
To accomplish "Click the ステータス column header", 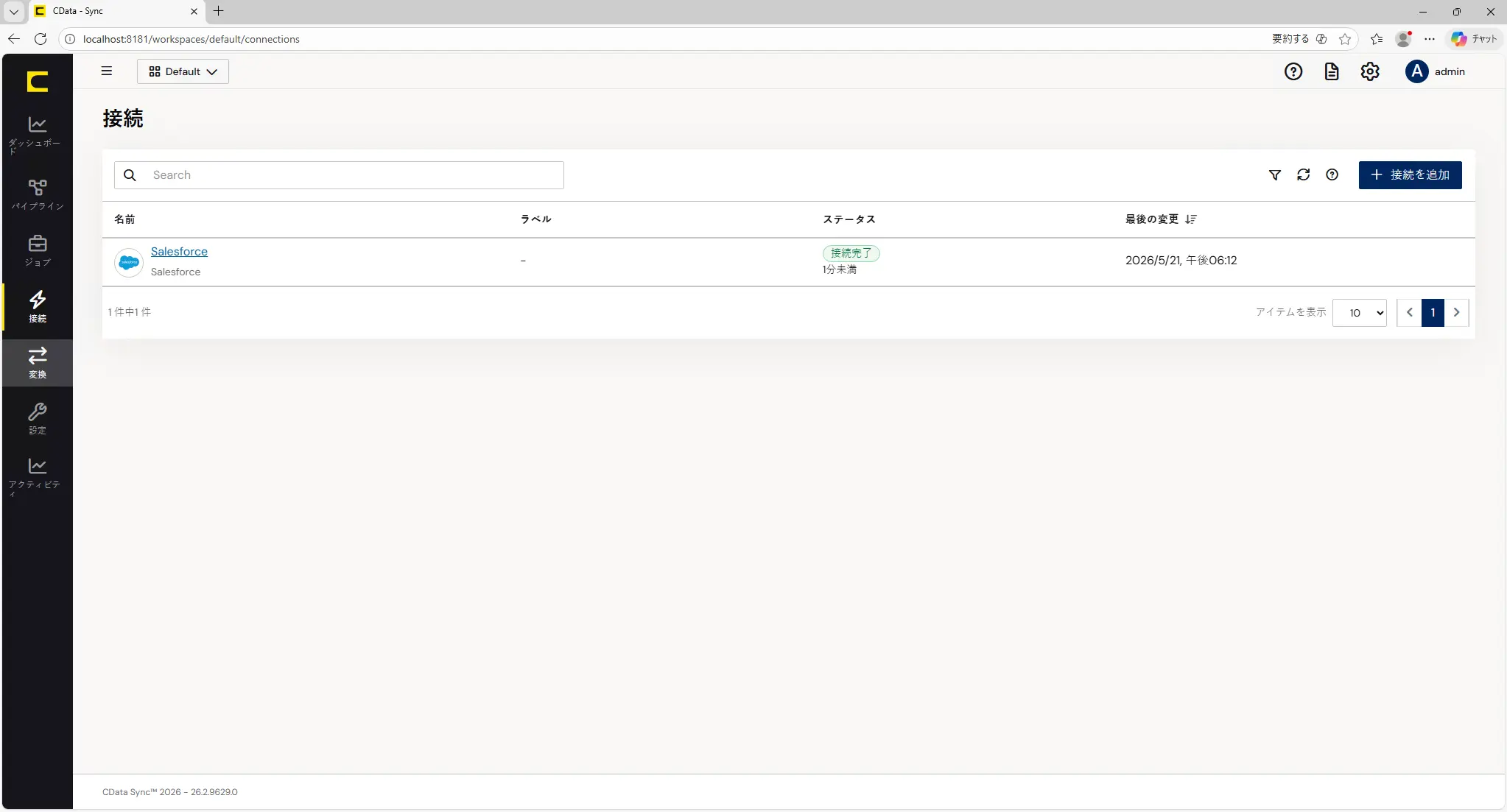I will [x=849, y=219].
